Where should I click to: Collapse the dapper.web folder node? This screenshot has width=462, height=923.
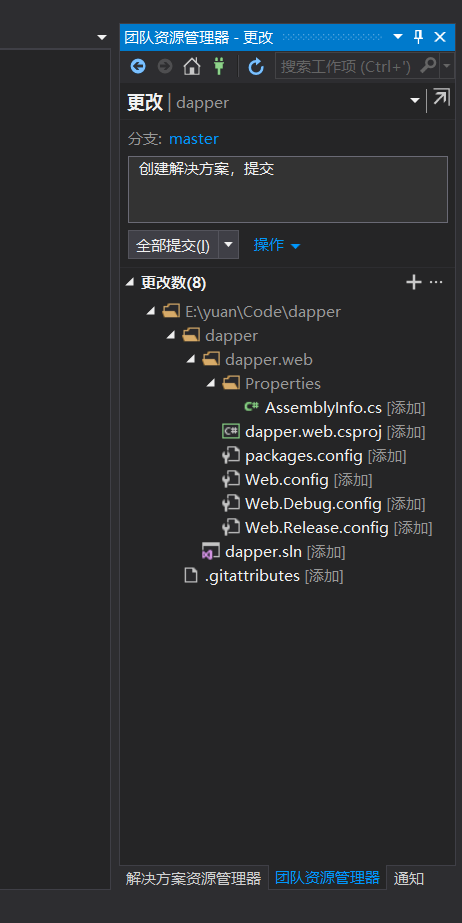191,360
